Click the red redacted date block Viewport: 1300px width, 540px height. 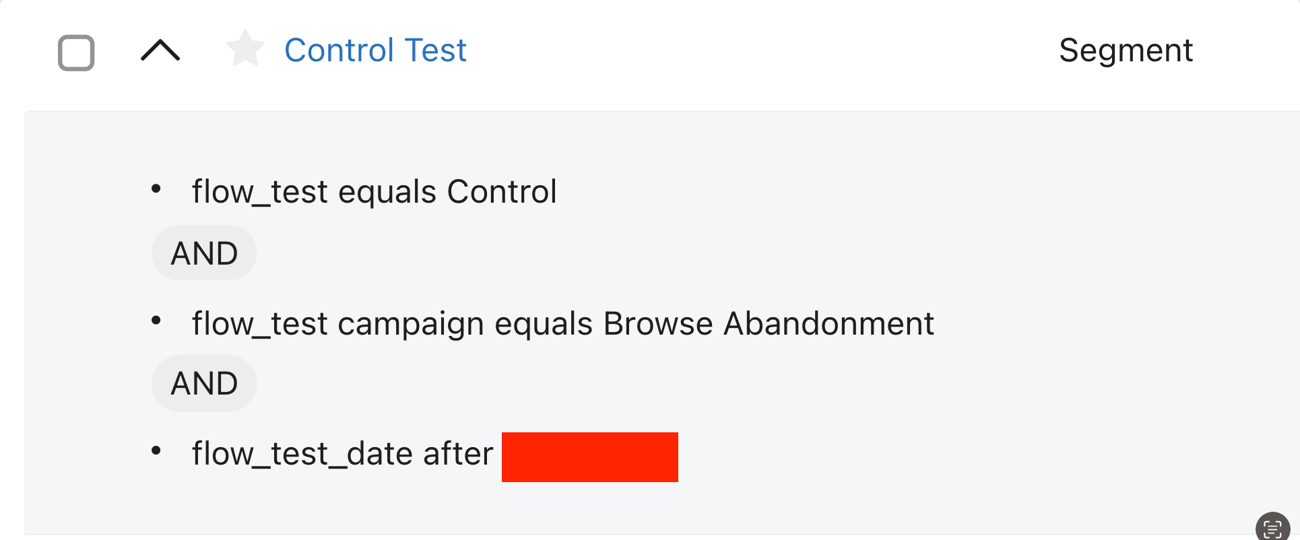point(590,457)
